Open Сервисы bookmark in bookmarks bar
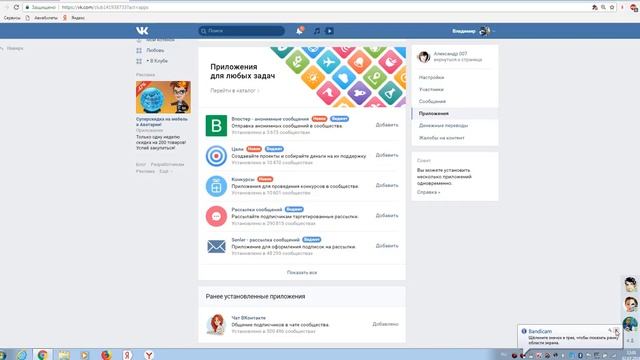The height and width of the screenshot is (360, 640). (12, 18)
